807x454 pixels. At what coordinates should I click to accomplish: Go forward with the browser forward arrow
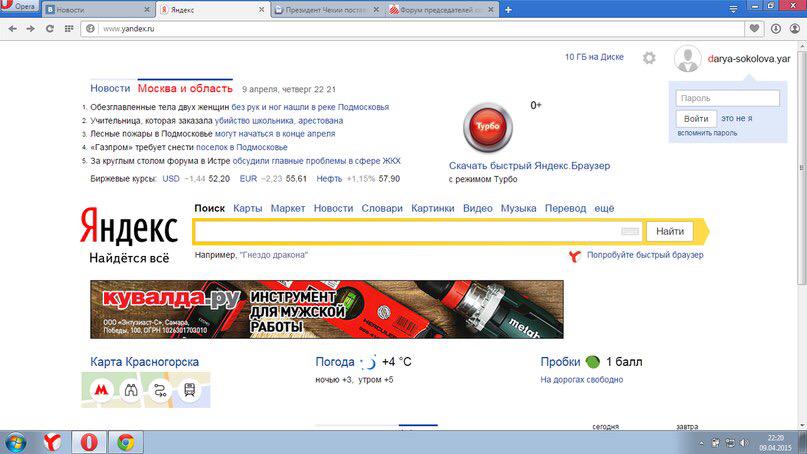(30, 29)
